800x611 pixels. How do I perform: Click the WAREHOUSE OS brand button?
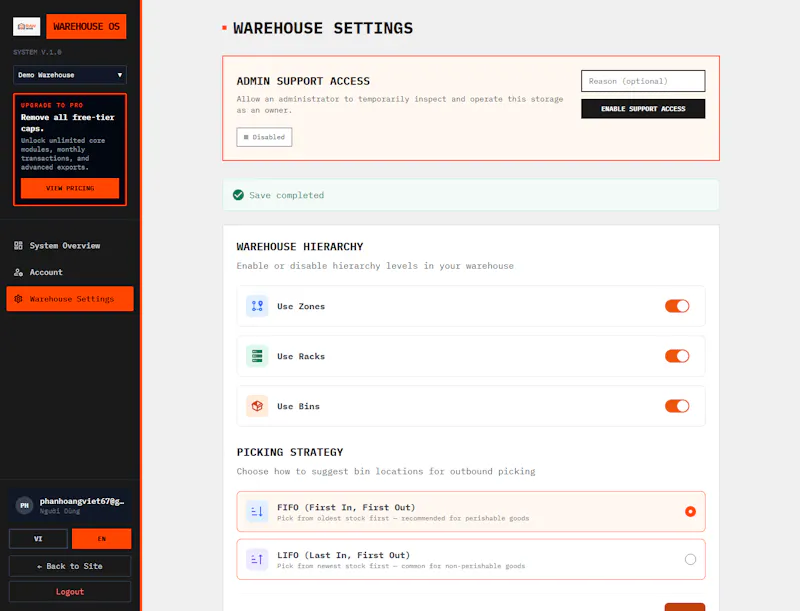tap(86, 27)
